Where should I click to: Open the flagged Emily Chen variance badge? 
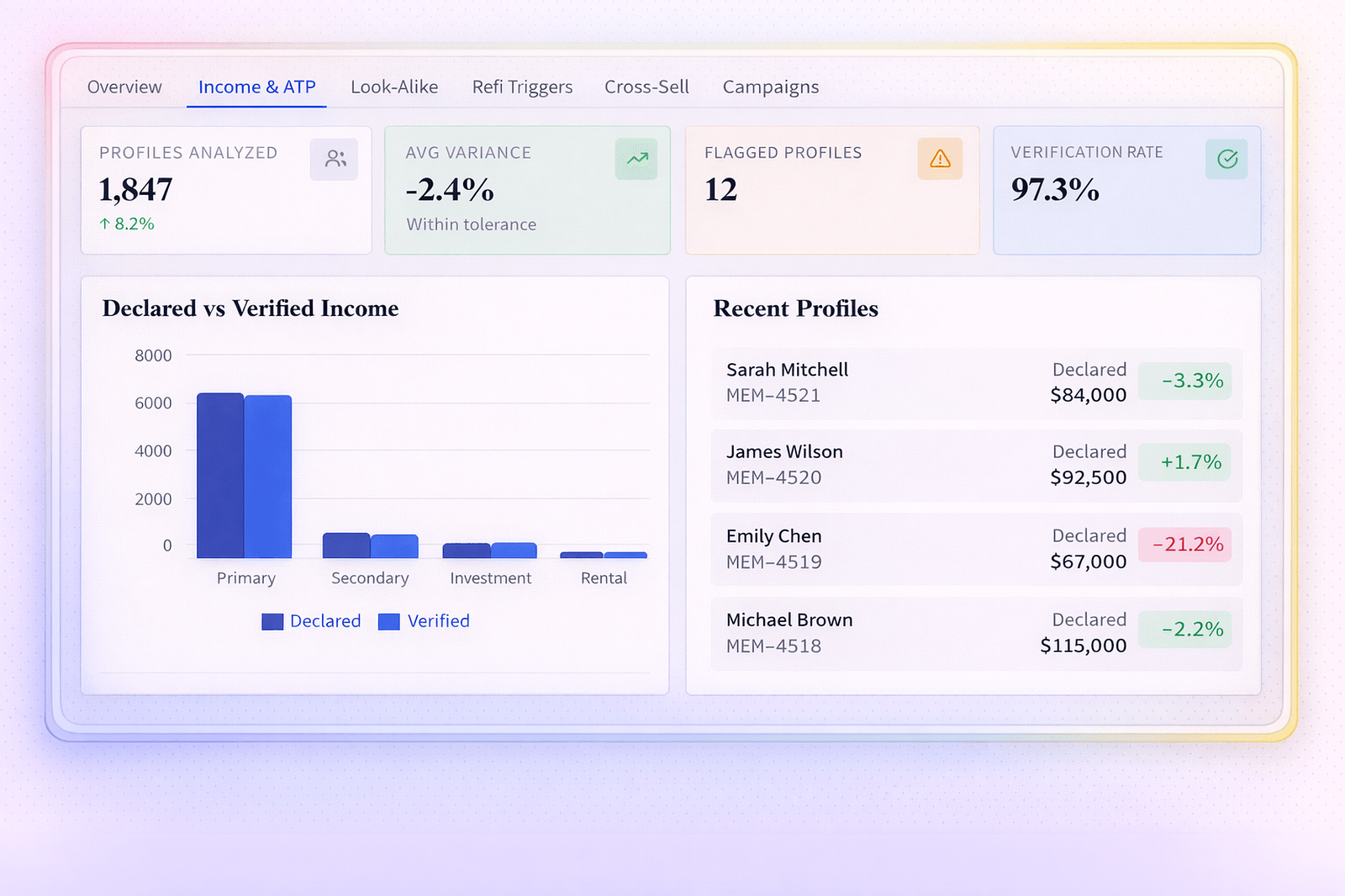coord(1185,544)
